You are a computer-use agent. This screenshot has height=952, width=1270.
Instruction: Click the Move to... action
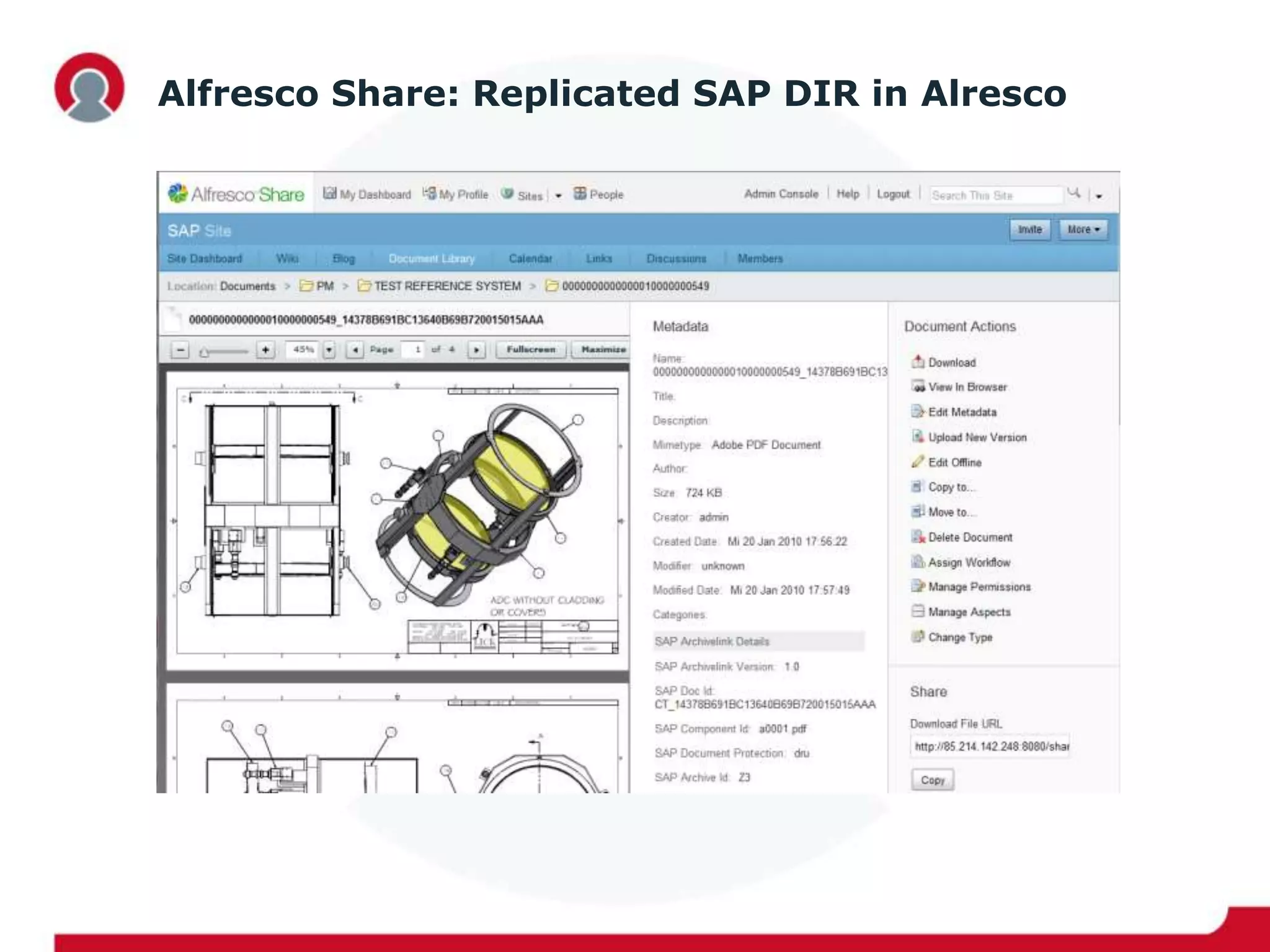(x=944, y=512)
